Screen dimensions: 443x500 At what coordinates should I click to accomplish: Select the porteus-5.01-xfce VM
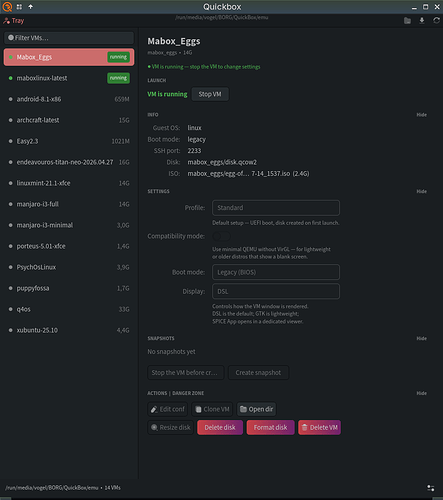[69, 246]
